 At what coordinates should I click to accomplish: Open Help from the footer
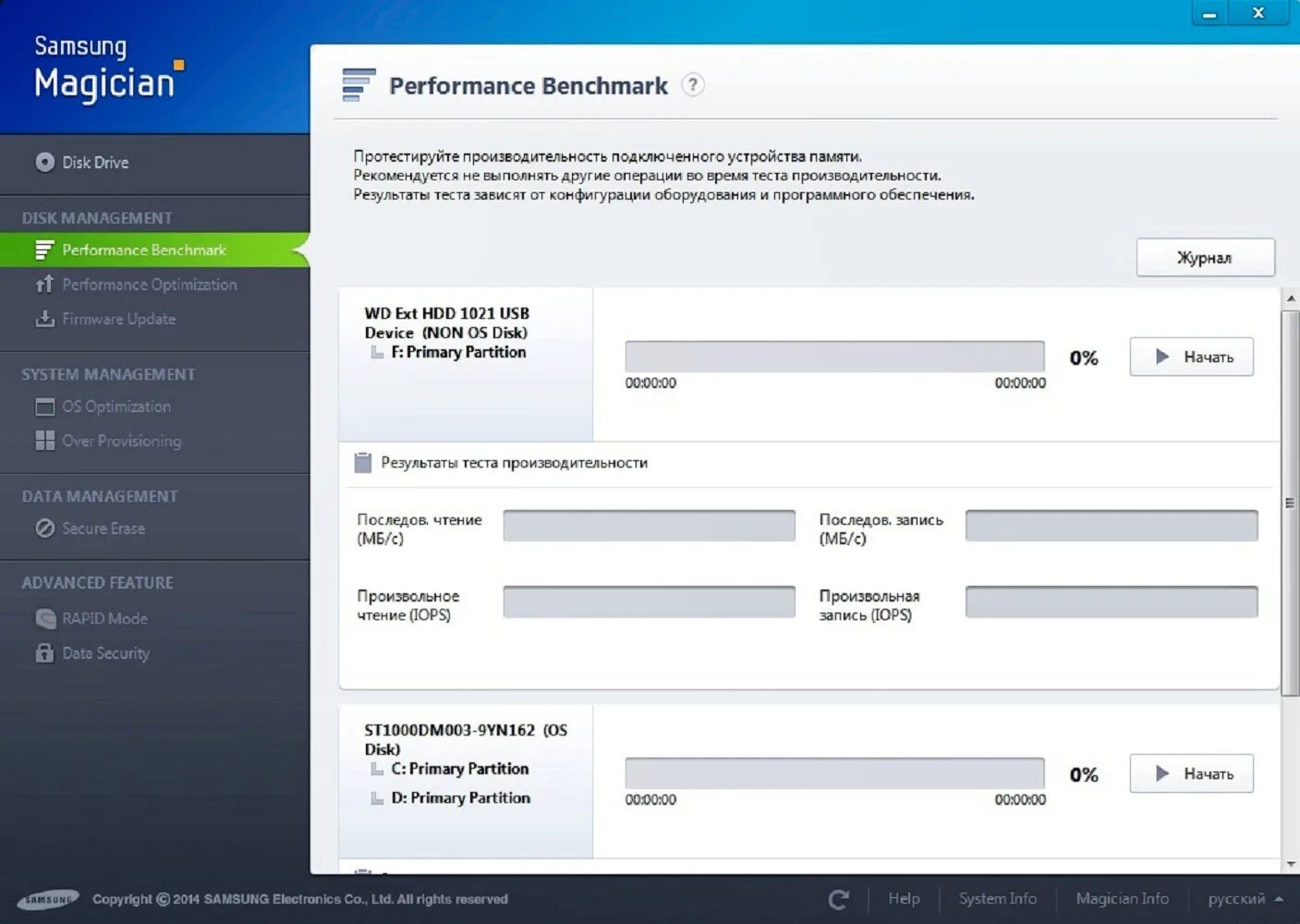[x=904, y=898]
